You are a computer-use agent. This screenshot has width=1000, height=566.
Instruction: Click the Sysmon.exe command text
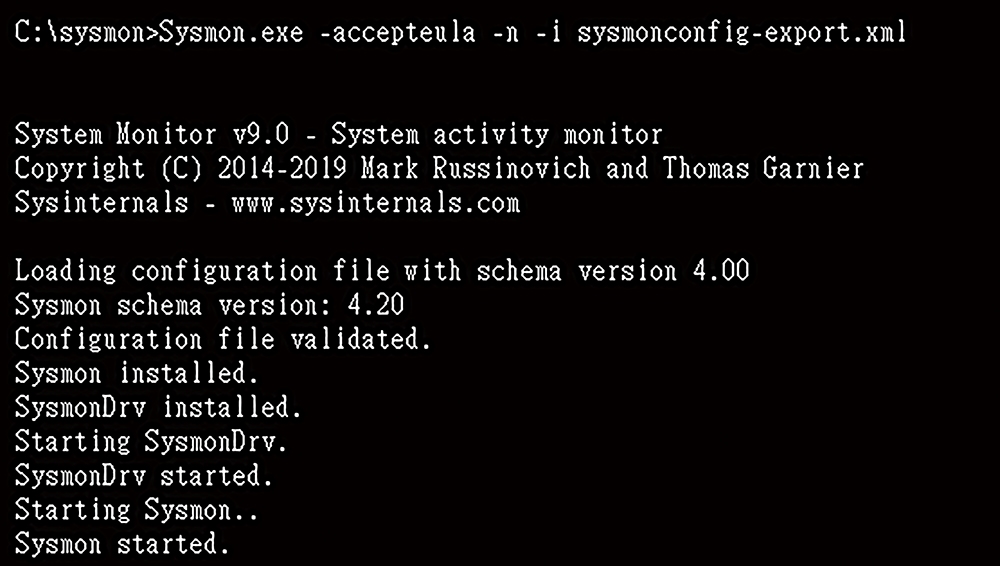tap(232, 33)
